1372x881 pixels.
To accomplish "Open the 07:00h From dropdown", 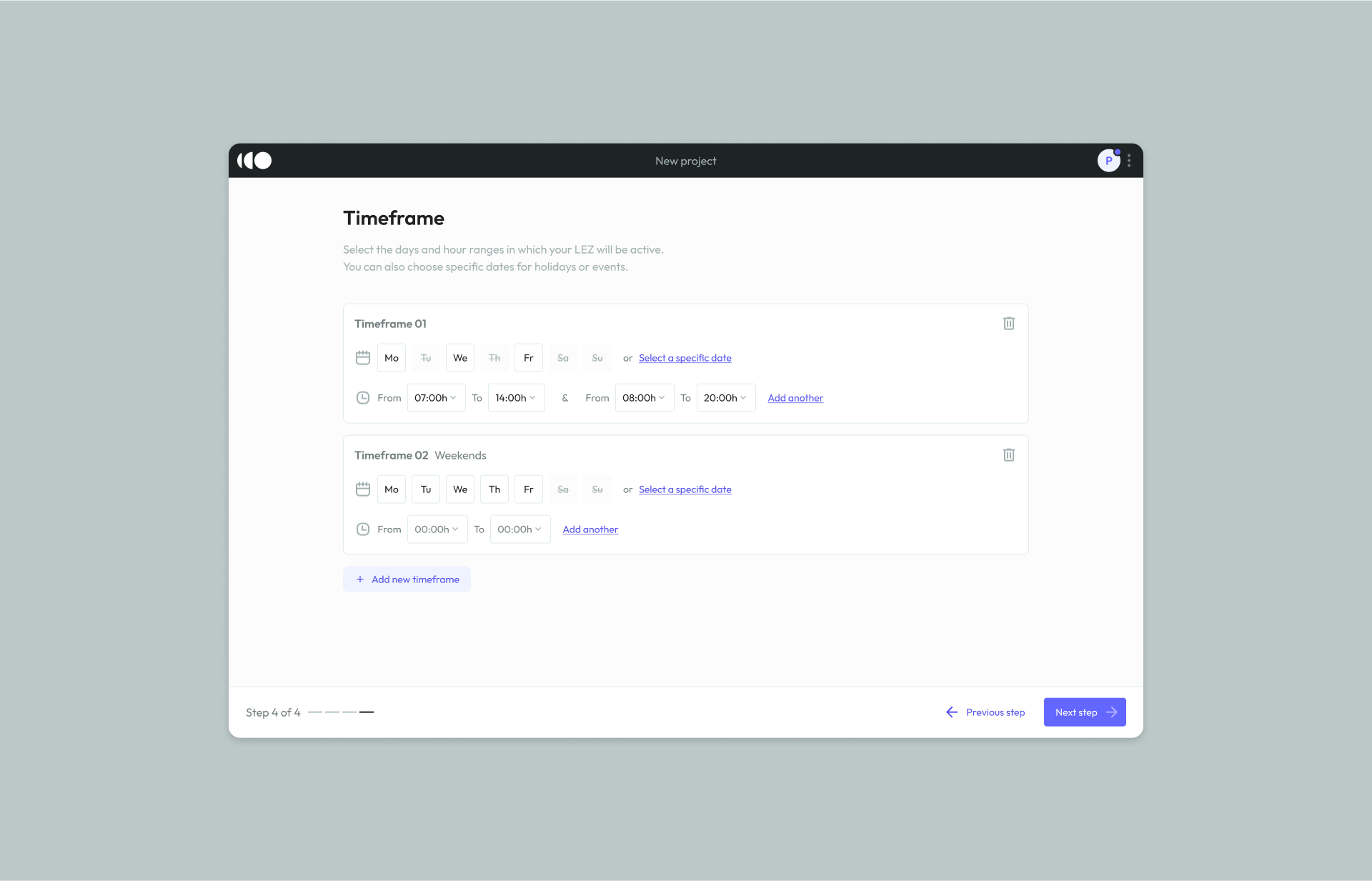I will [x=436, y=398].
